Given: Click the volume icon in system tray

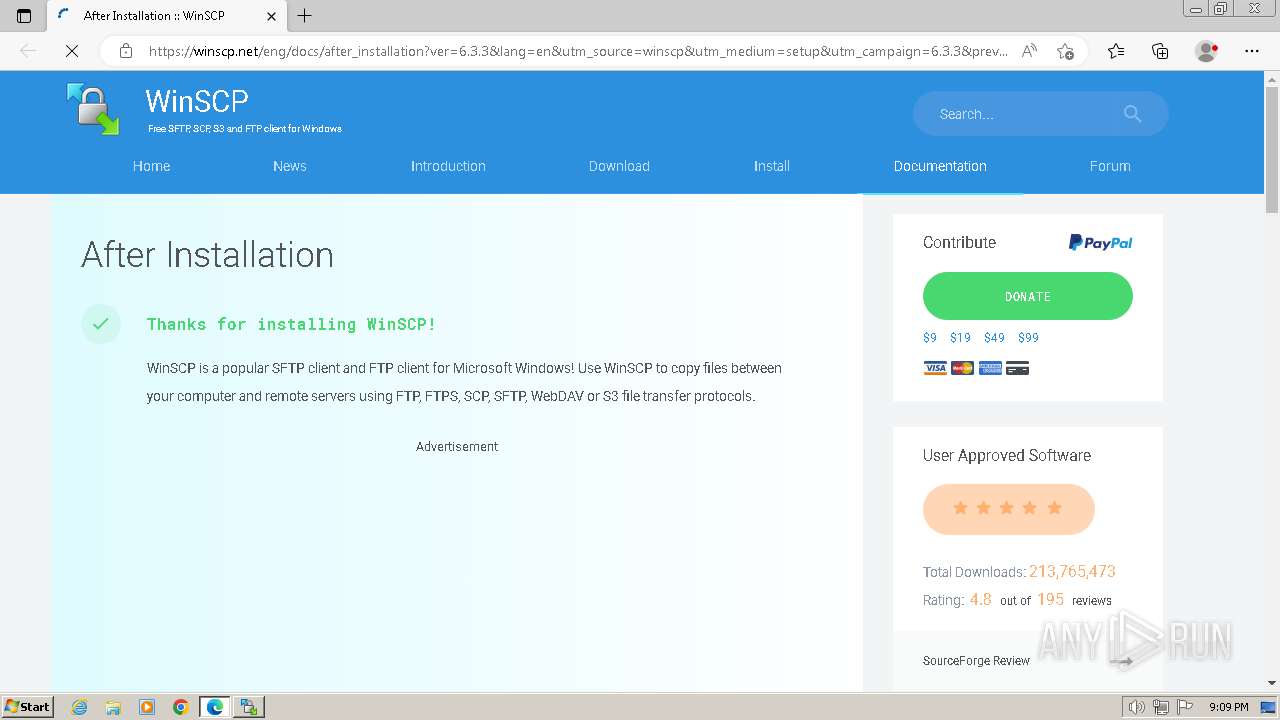Looking at the screenshot, I should [1137, 707].
